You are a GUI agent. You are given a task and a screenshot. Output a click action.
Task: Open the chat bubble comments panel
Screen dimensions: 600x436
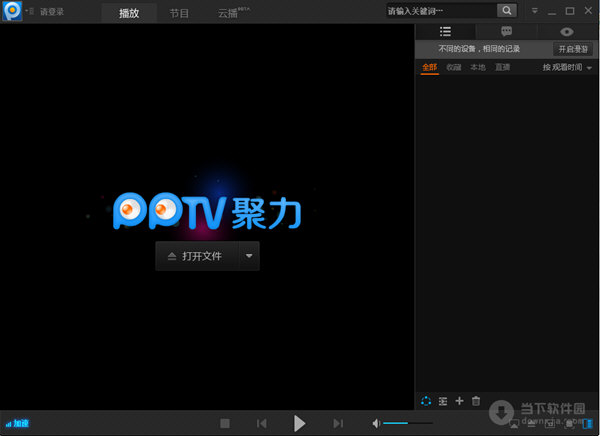(507, 31)
